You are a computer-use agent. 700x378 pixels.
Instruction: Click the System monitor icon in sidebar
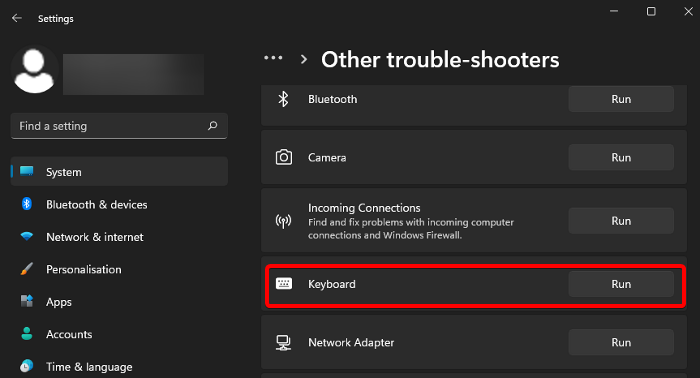point(27,171)
